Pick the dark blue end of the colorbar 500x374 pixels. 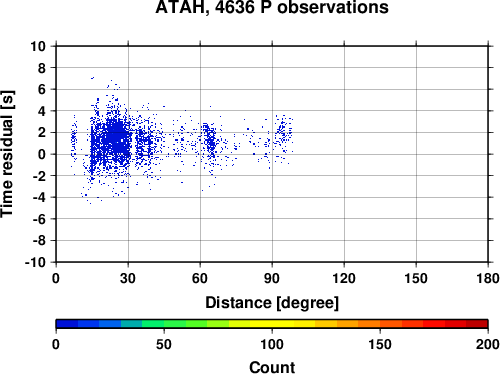[67, 324]
